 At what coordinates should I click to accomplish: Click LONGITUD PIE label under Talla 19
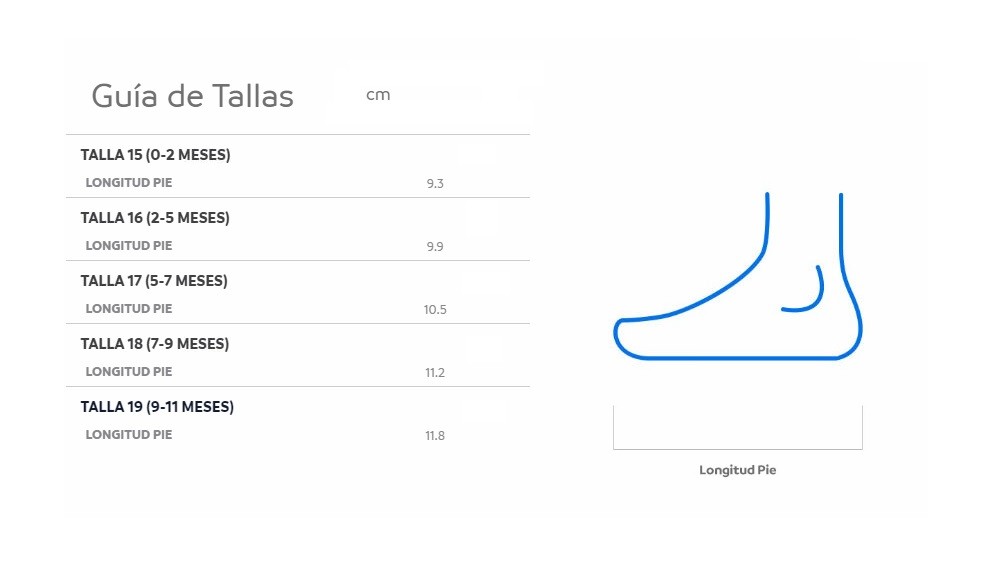(129, 435)
